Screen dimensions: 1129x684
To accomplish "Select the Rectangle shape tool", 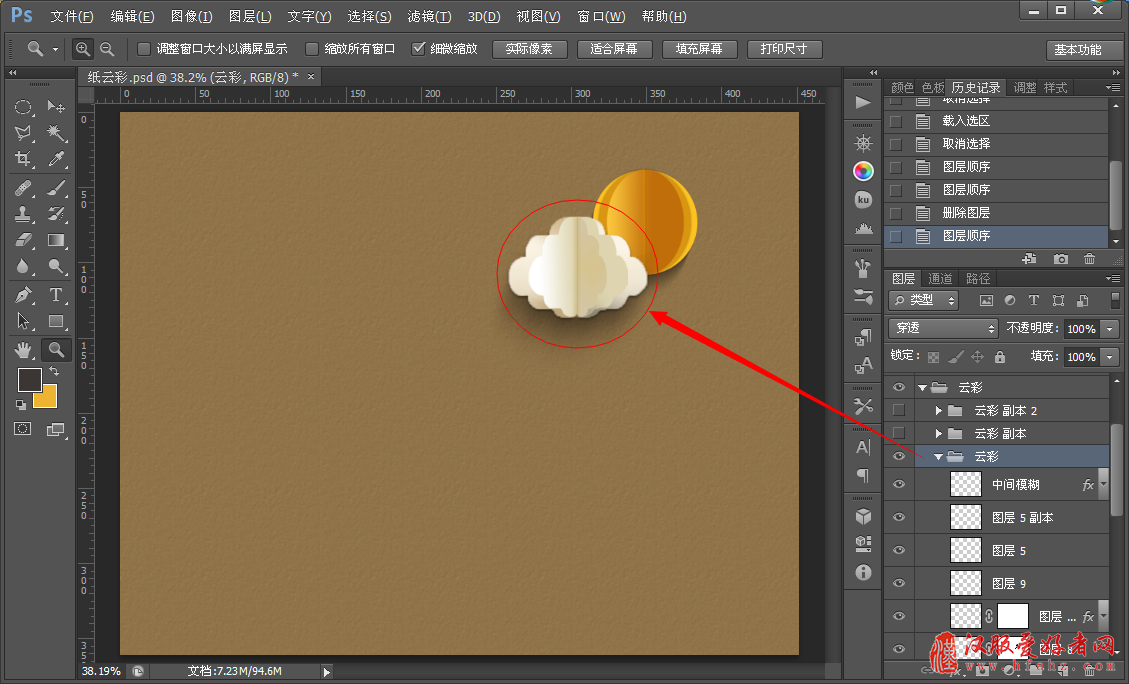I will coord(55,321).
